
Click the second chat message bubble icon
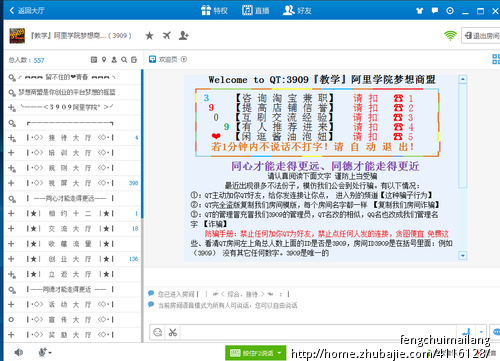tap(151, 304)
